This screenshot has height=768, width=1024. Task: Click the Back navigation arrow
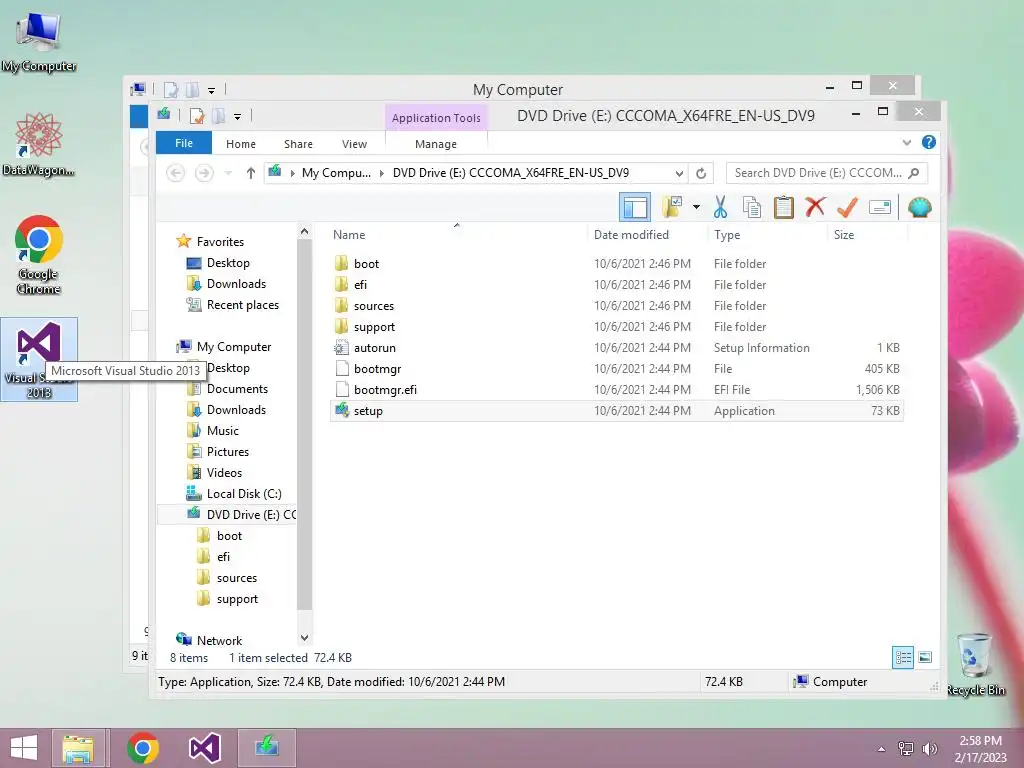(x=175, y=173)
